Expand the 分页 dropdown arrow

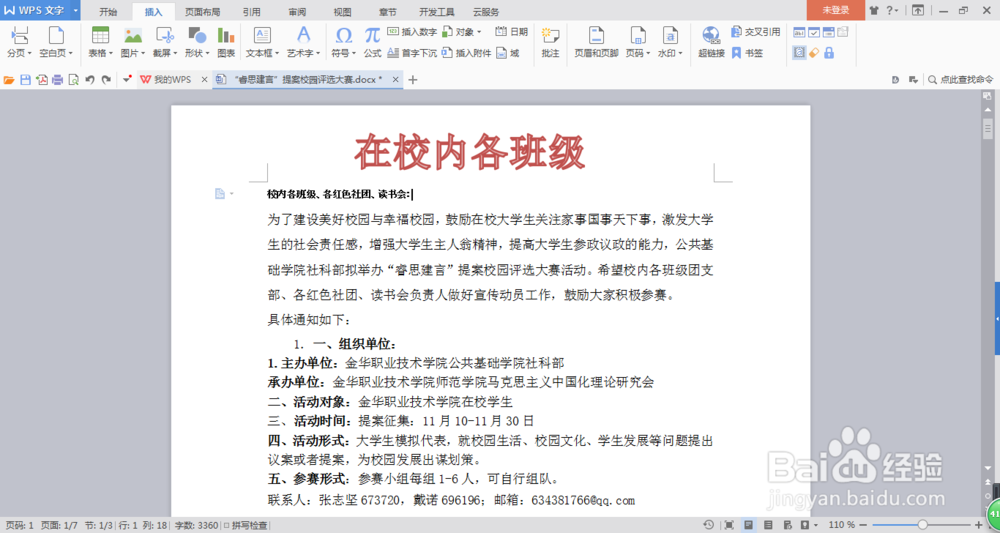29,54
